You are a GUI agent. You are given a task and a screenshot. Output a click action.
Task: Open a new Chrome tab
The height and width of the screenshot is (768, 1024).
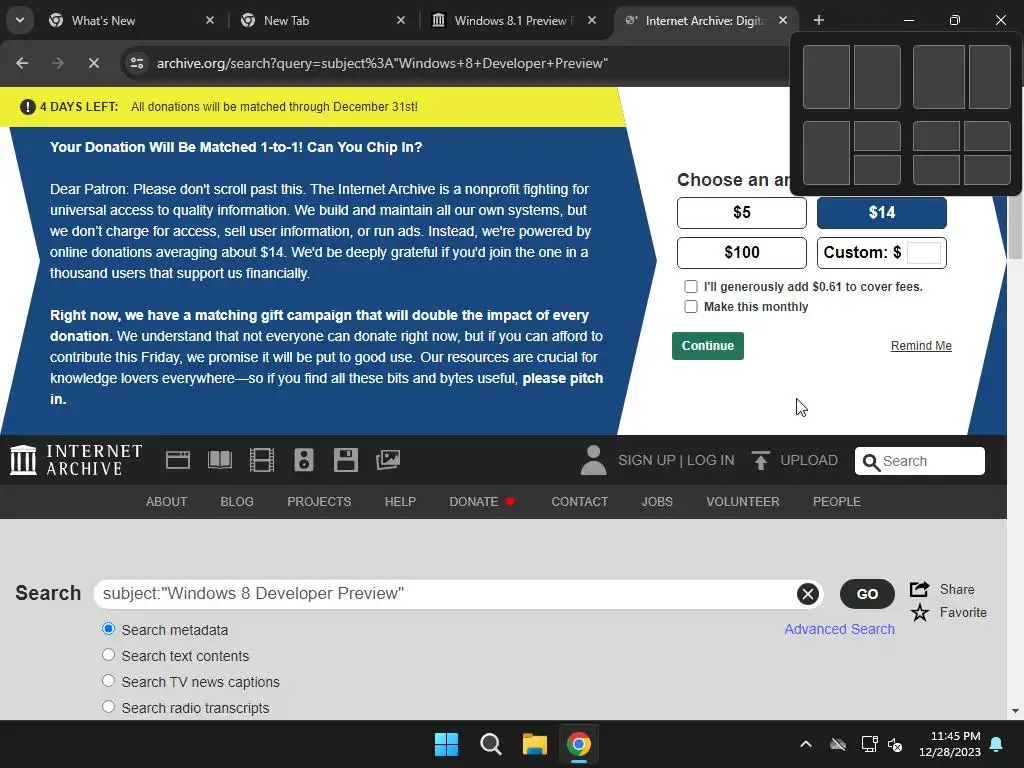click(x=819, y=20)
